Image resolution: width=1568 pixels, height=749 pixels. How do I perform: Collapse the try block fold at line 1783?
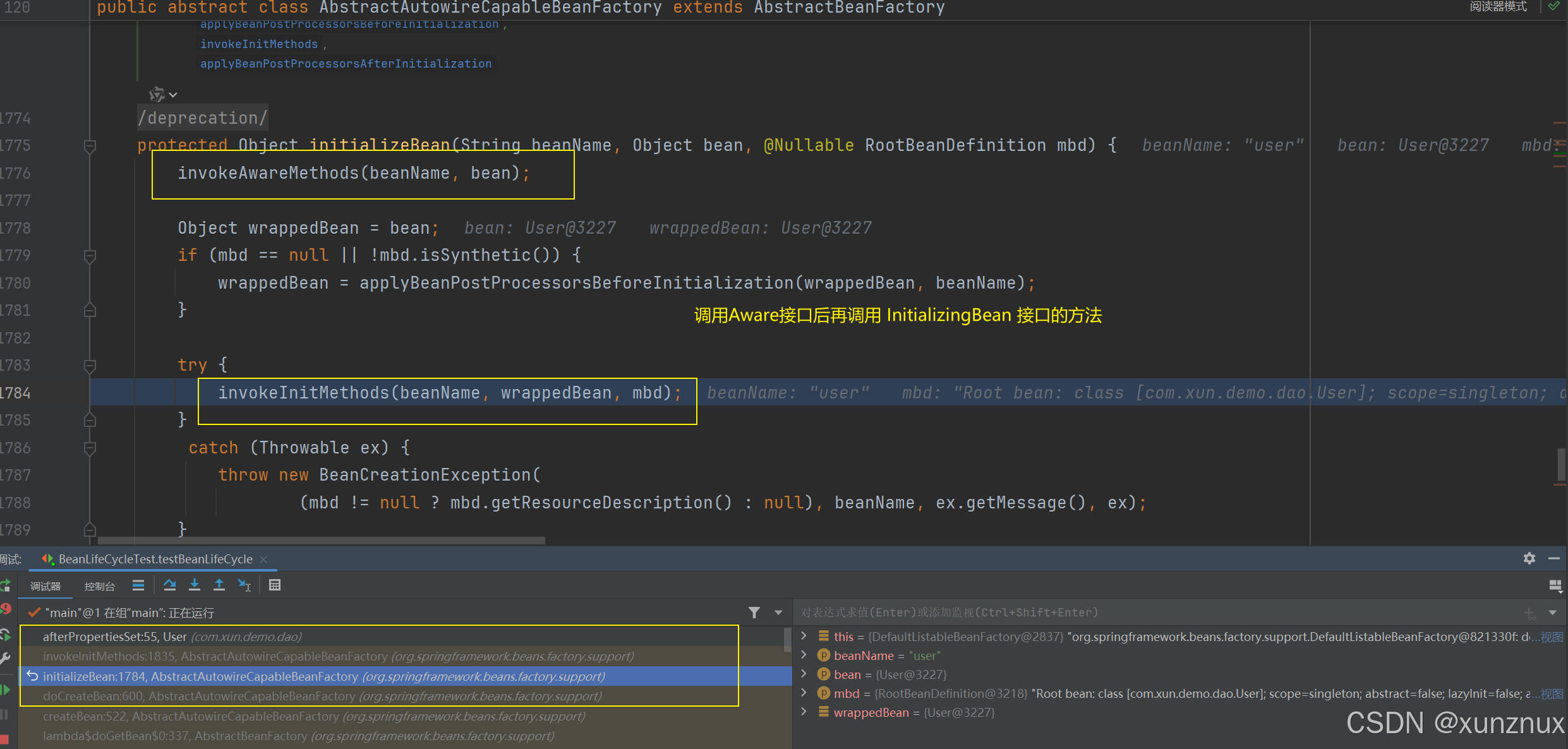coord(90,366)
